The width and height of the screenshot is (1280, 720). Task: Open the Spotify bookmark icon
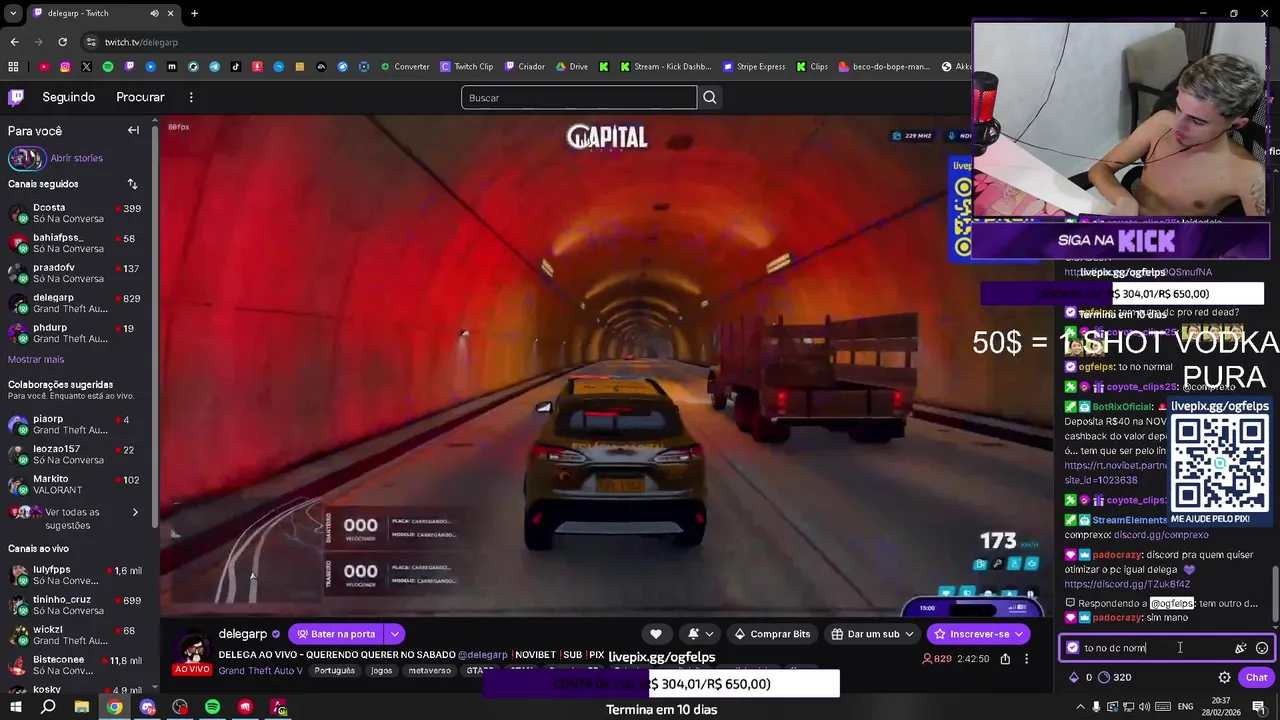(108, 67)
